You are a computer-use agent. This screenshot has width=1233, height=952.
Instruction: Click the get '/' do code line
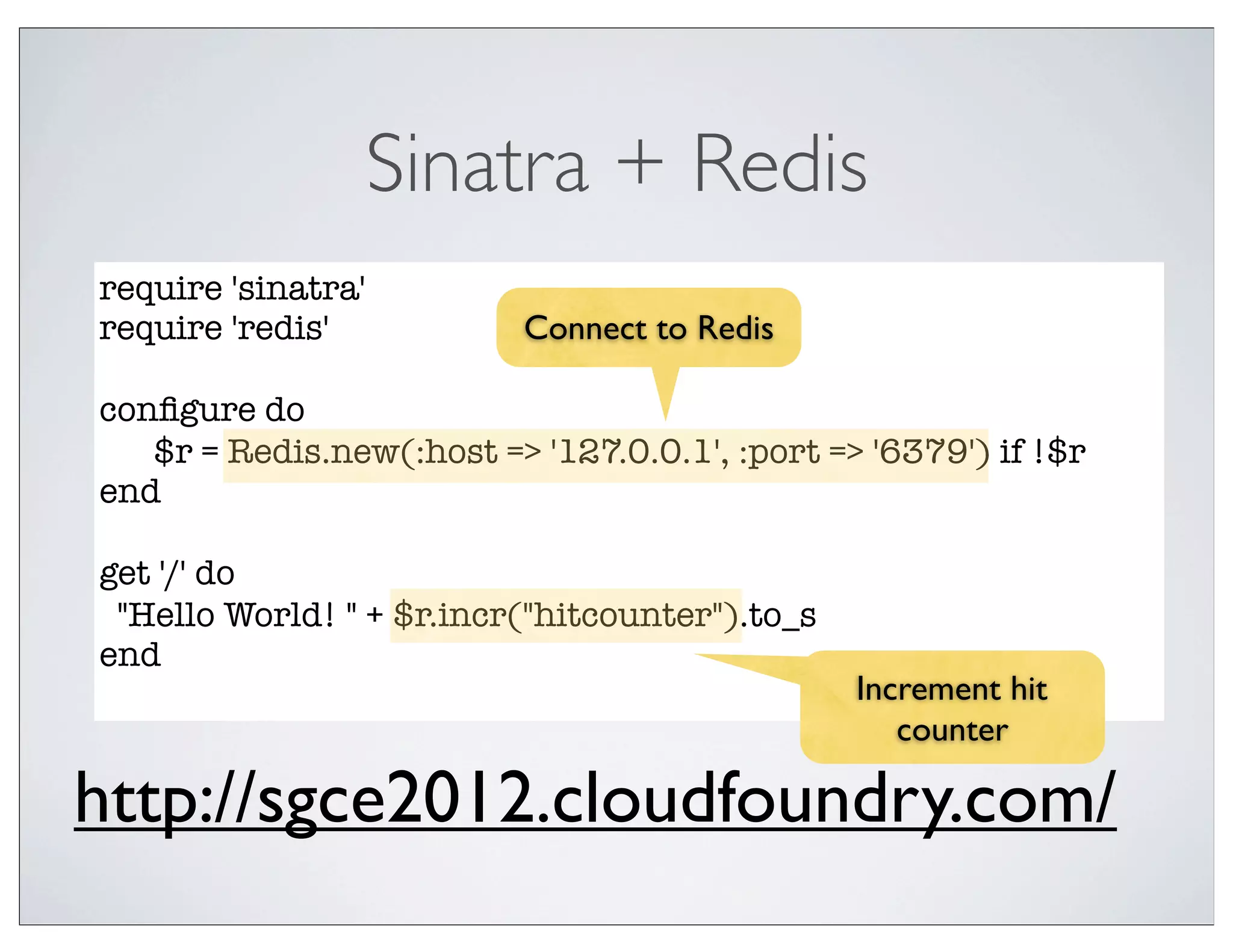point(167,574)
